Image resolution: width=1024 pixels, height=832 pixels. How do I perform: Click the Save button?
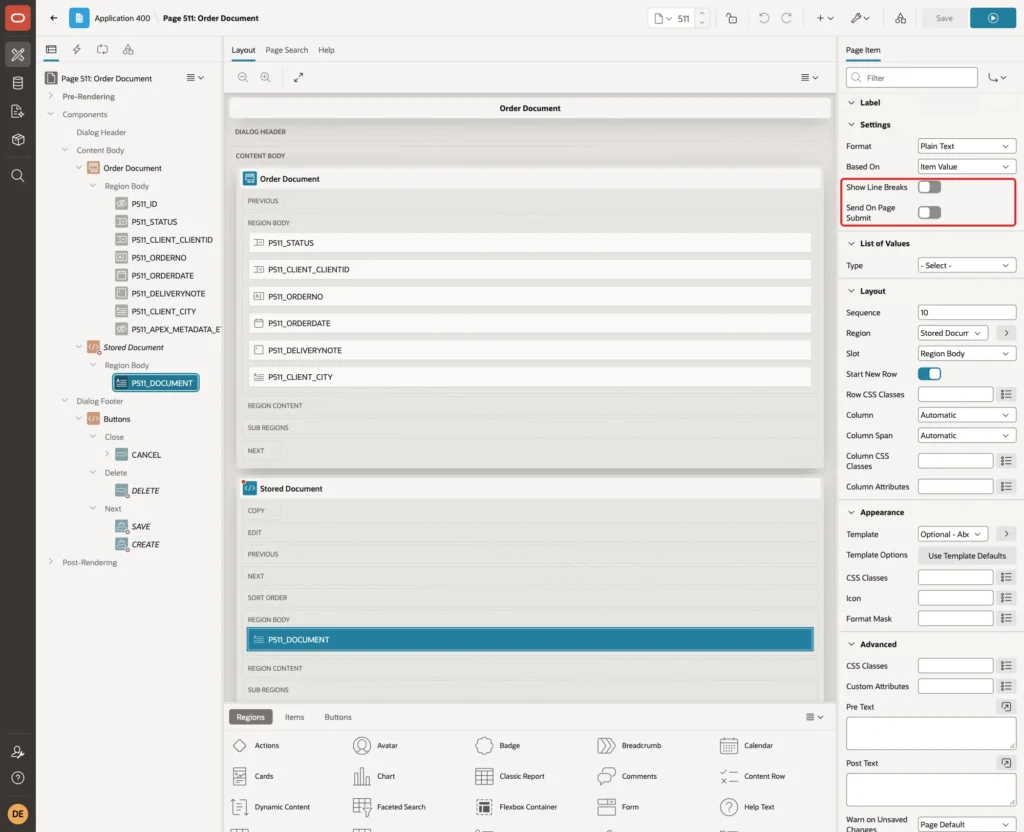click(x=944, y=18)
